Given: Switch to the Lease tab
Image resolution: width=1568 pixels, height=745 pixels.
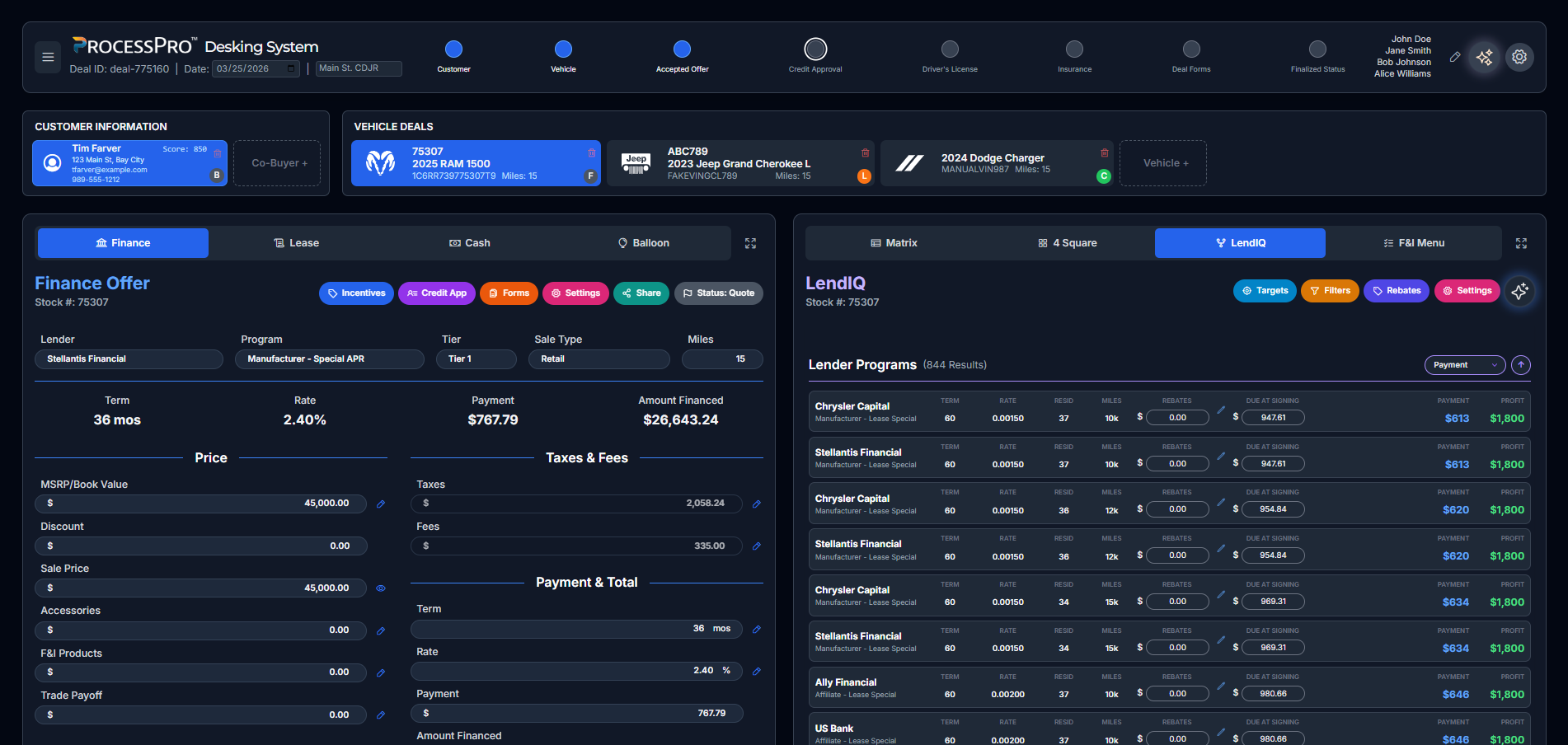Looking at the screenshot, I should tap(296, 243).
